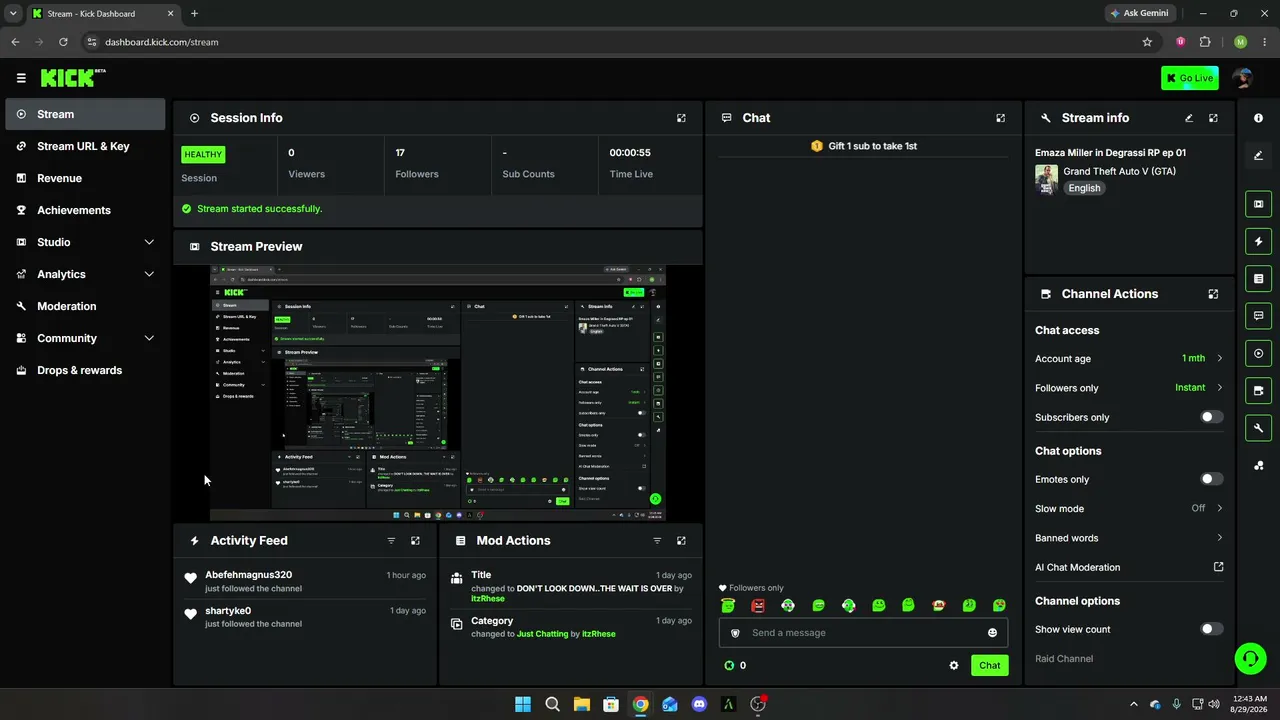Expand the Mod Actions panel
This screenshot has width=1280, height=720.
pos(681,541)
